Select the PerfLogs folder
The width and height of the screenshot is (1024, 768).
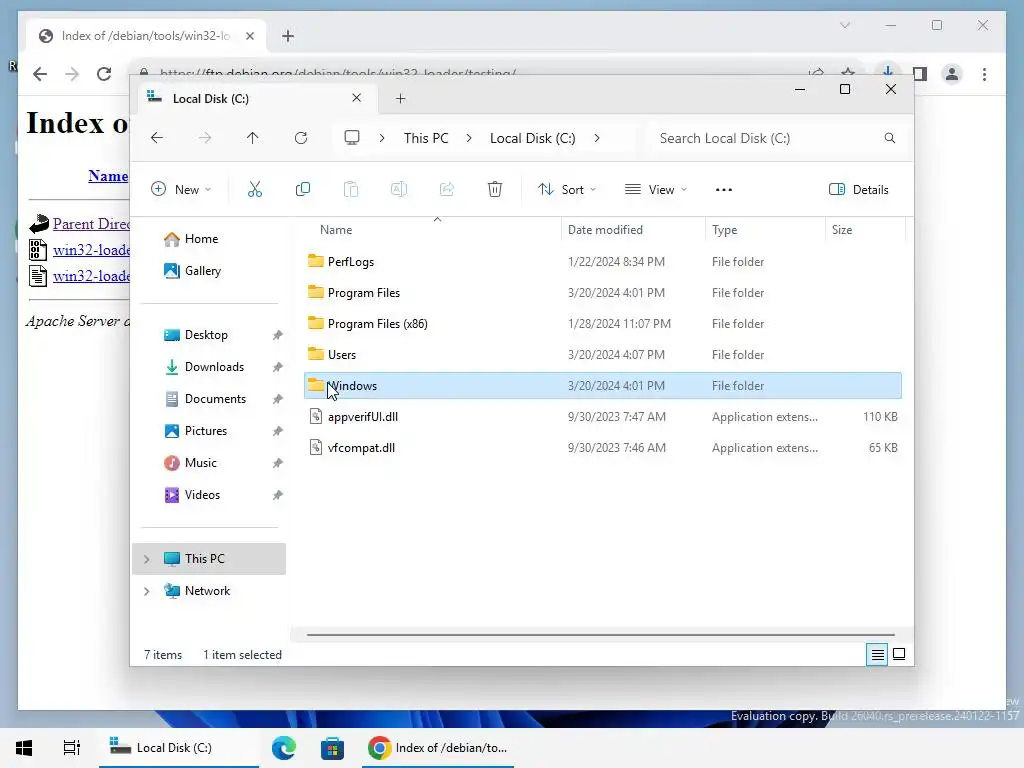(x=602, y=262)
